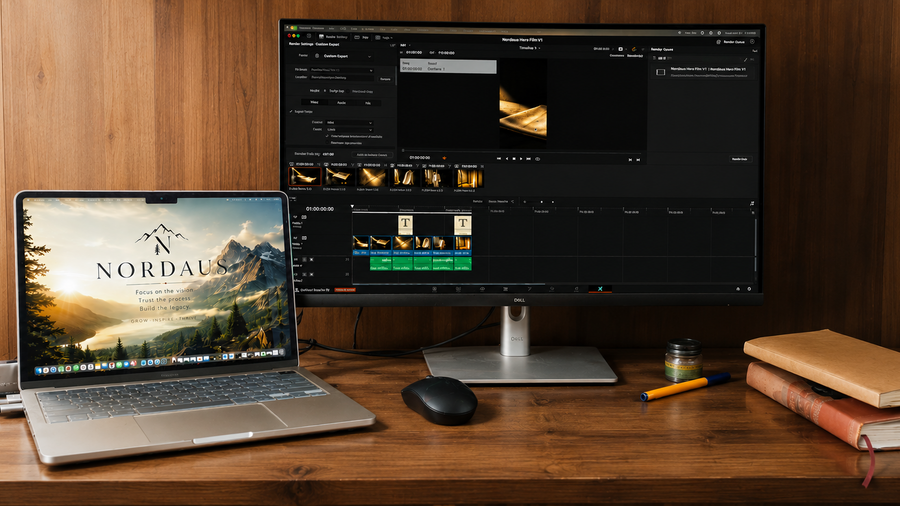Set mark in point icon under viewer

(x=630, y=159)
